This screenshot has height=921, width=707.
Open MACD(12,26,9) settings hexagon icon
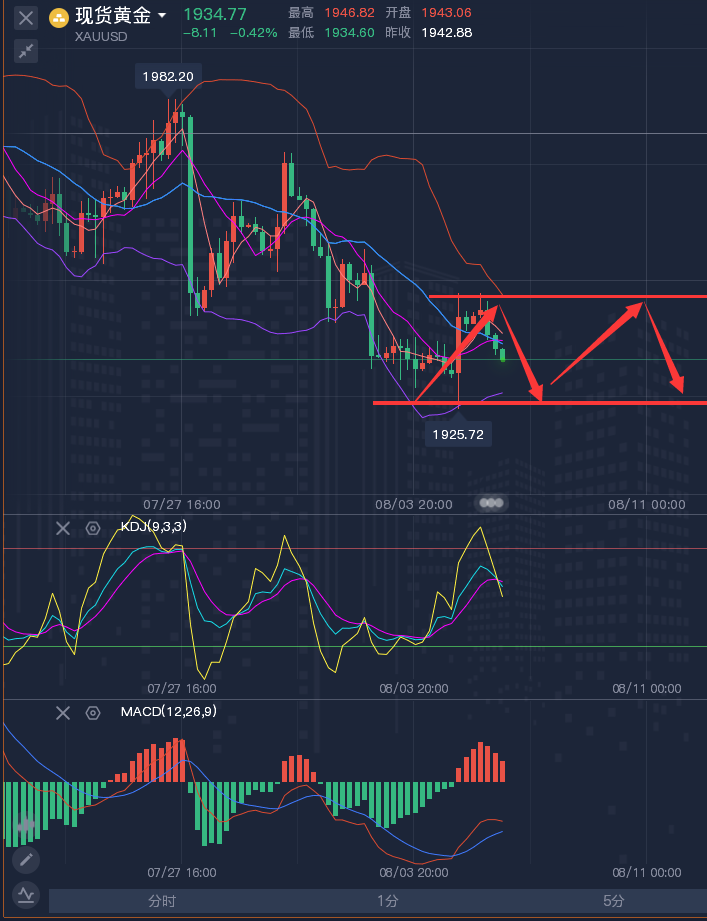pyautogui.click(x=93, y=713)
